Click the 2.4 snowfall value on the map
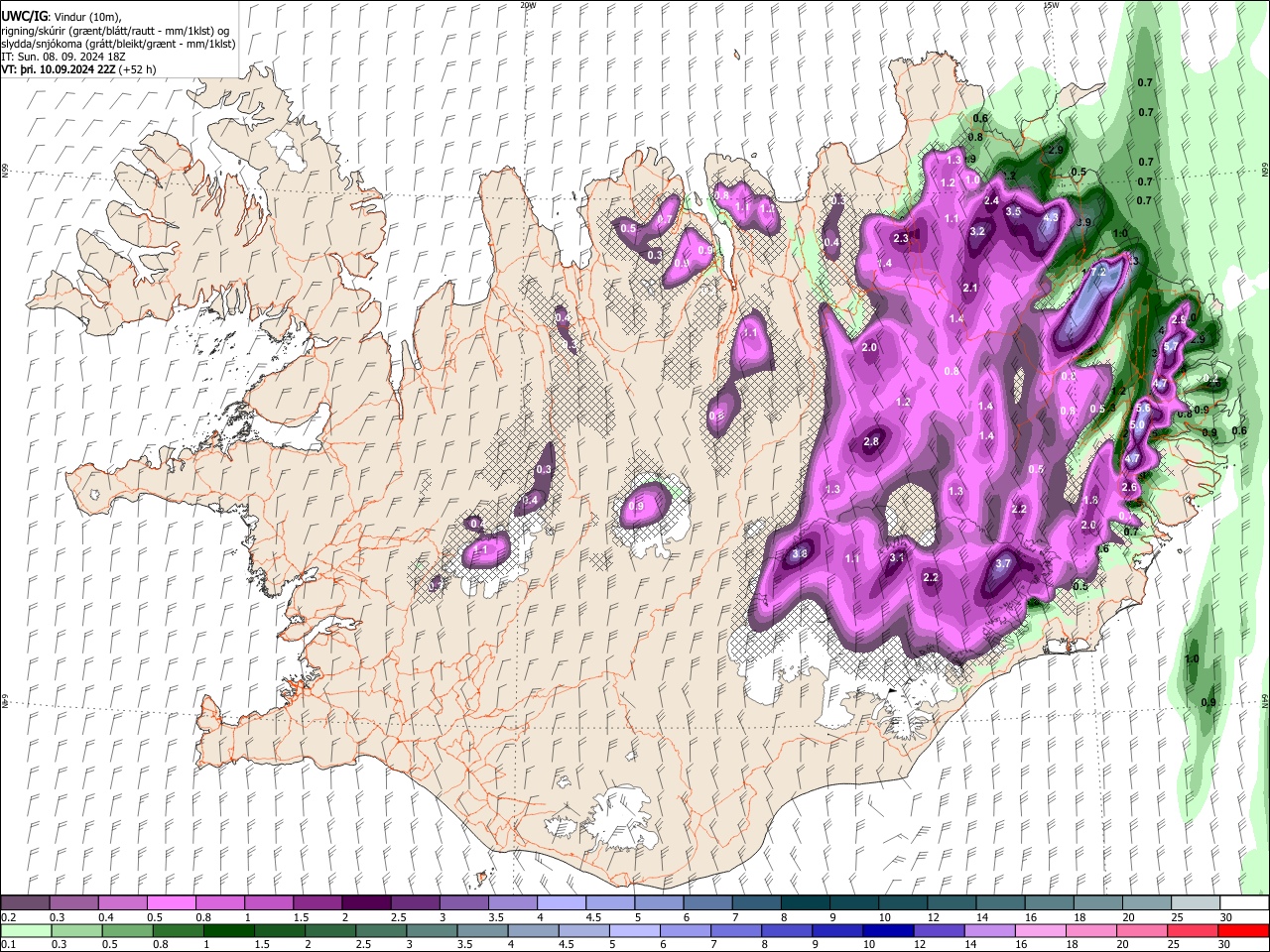The height and width of the screenshot is (952, 1270). click(x=990, y=201)
